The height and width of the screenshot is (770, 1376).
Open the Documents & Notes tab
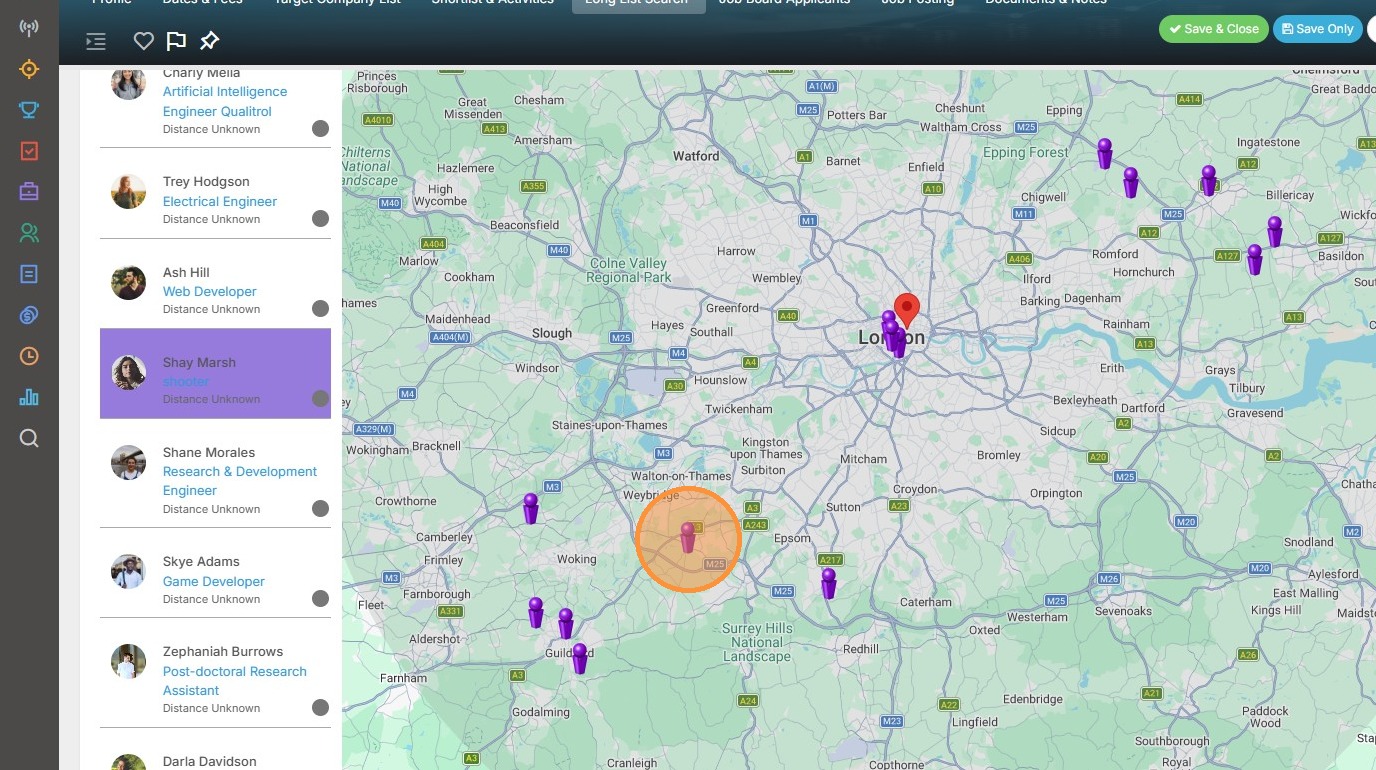(x=1046, y=4)
